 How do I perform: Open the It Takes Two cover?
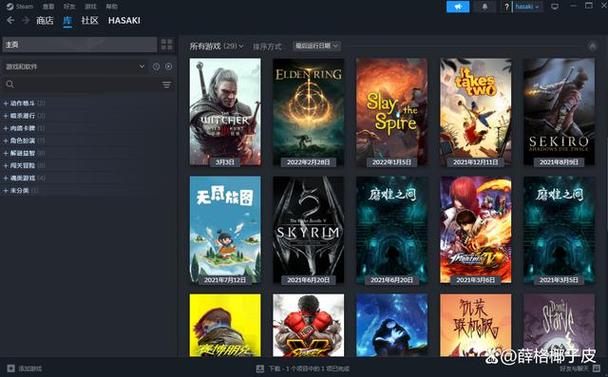pos(476,112)
